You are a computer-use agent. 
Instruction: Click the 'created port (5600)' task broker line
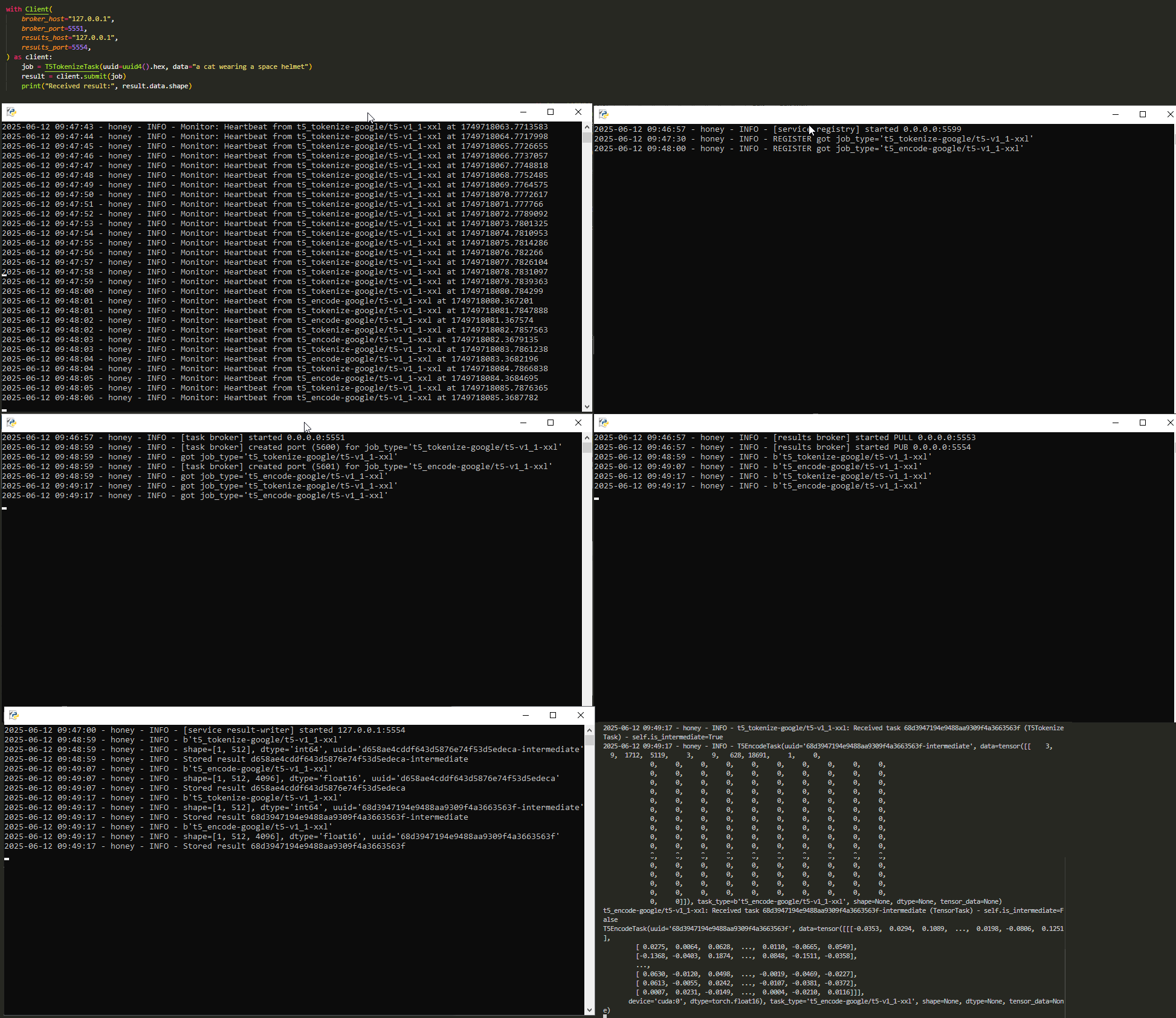(x=282, y=447)
